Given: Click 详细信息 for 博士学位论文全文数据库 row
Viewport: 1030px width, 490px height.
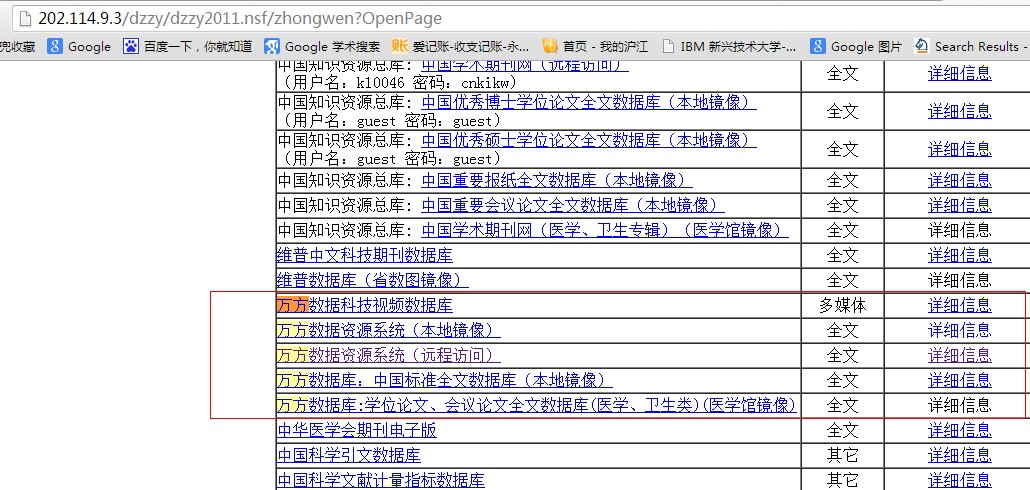Looking at the screenshot, I should [960, 112].
